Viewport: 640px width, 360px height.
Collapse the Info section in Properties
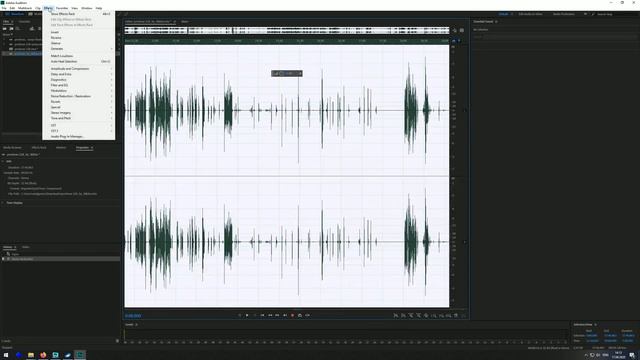tap(3, 161)
